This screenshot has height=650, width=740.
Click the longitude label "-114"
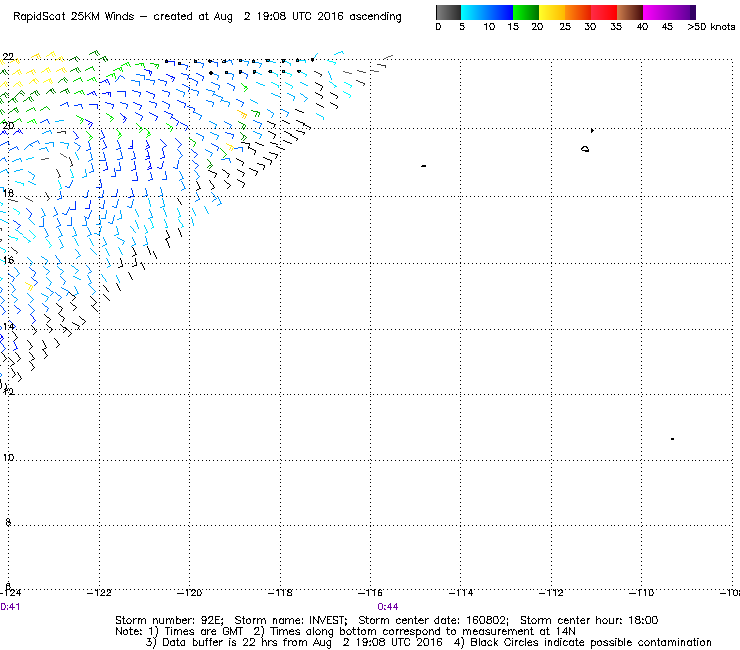(x=461, y=593)
